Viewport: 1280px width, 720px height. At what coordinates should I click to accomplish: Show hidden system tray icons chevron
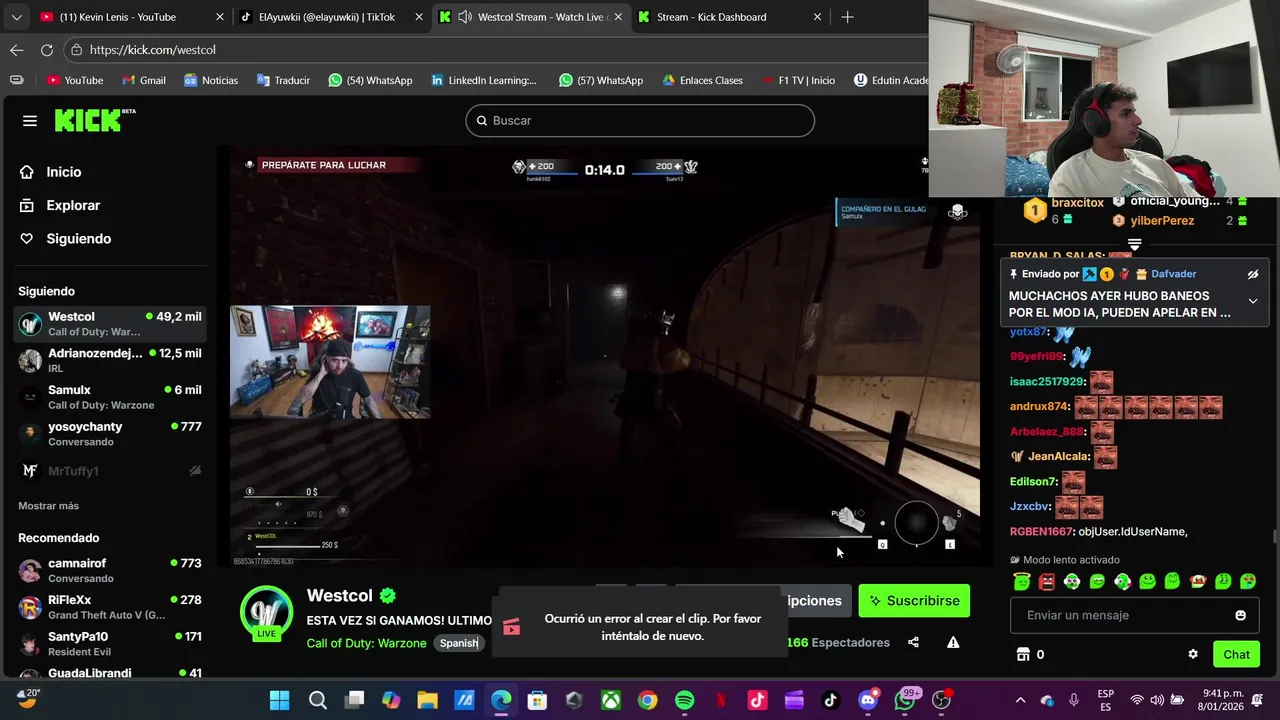click(x=1020, y=700)
